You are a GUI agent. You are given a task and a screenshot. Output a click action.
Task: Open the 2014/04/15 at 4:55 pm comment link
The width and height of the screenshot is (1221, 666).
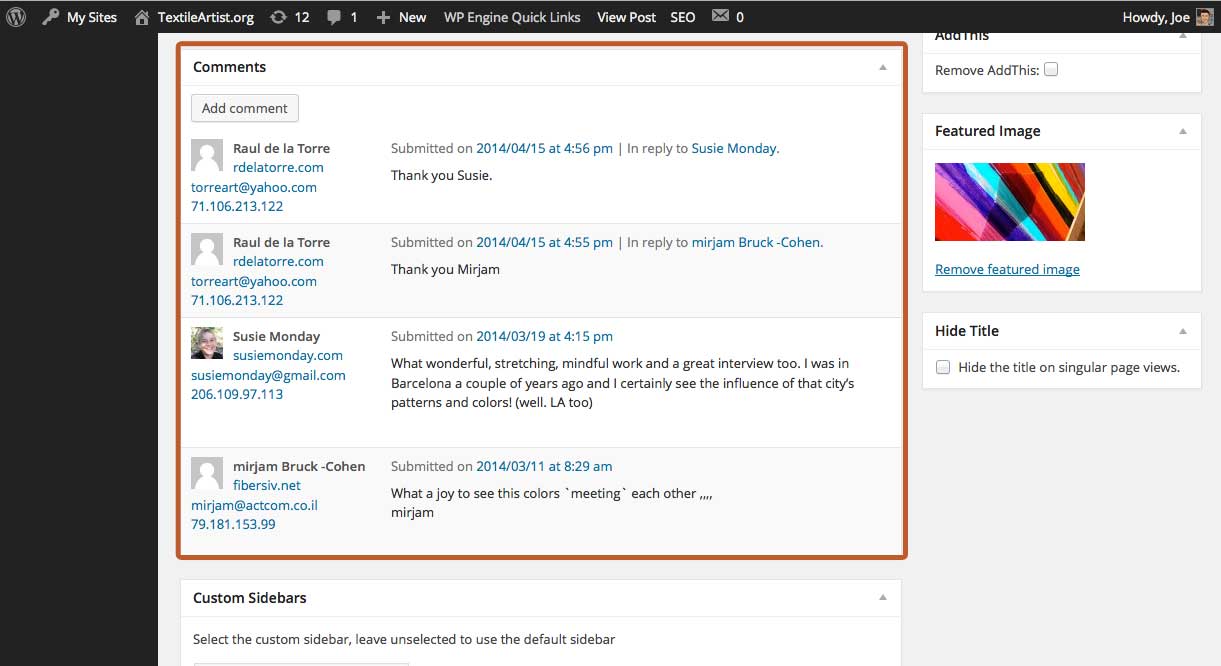point(544,242)
